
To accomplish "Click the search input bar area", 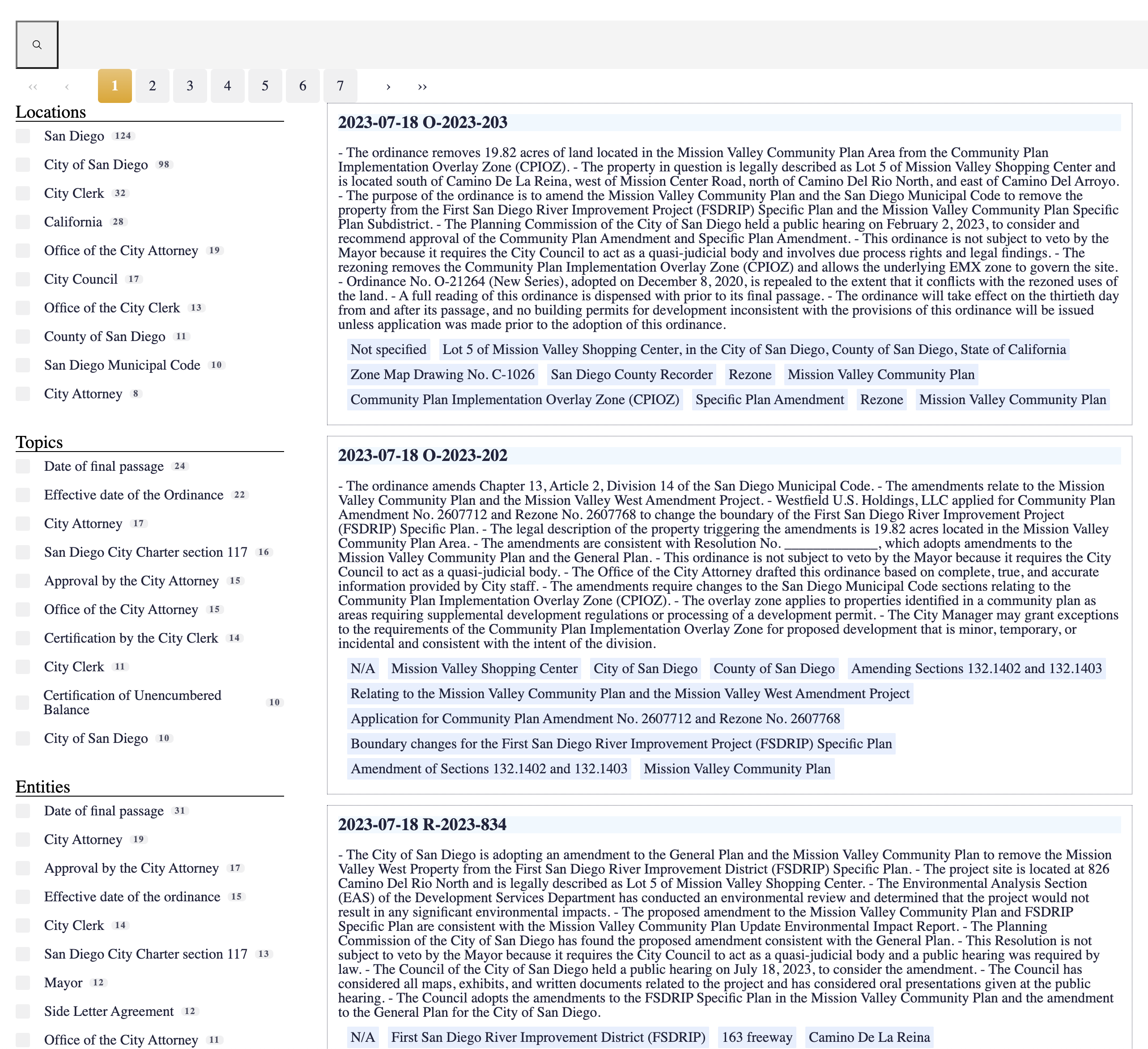I will (603, 44).
